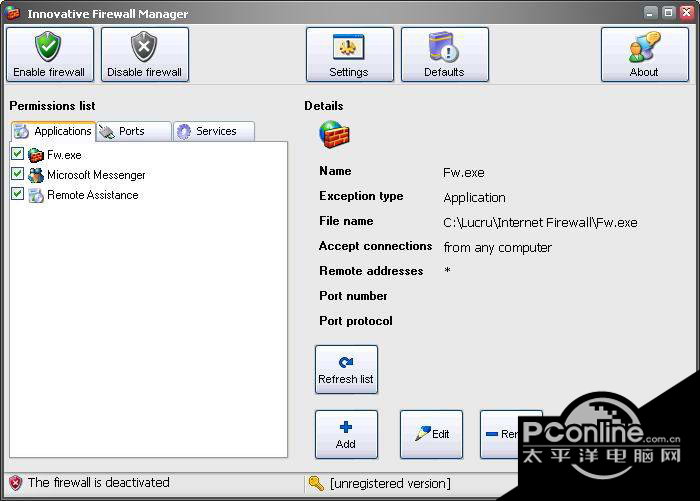This screenshot has width=700, height=501.
Task: Click the red shield status bar icon
Action: [x=16, y=483]
